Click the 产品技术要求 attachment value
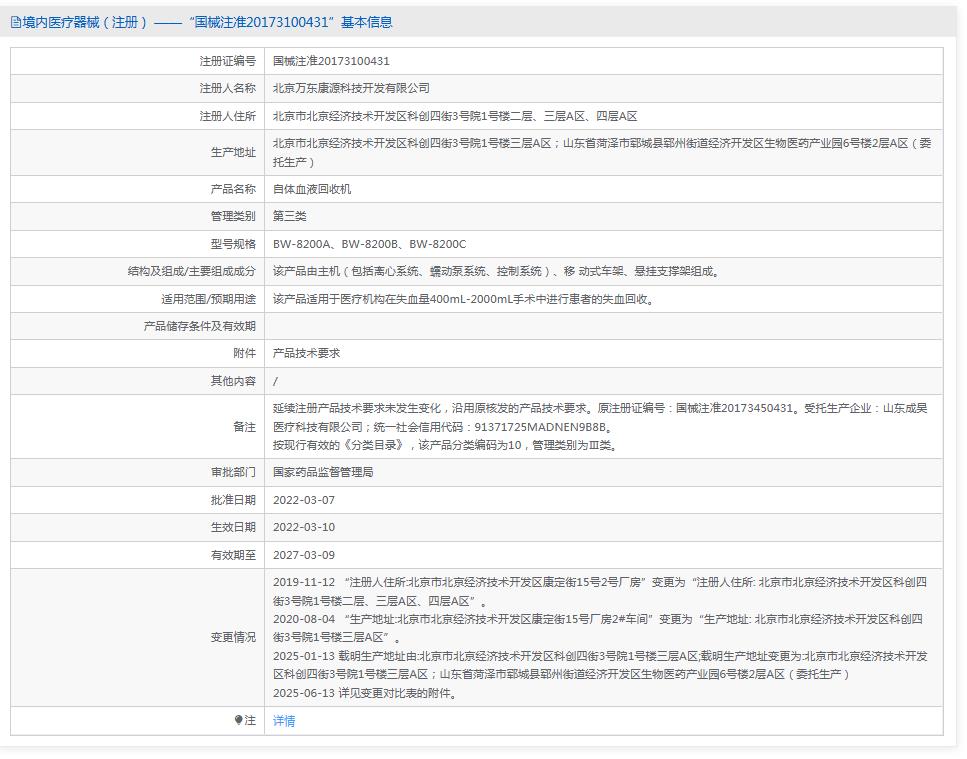Screen dimensions: 967x759 pos(306,353)
